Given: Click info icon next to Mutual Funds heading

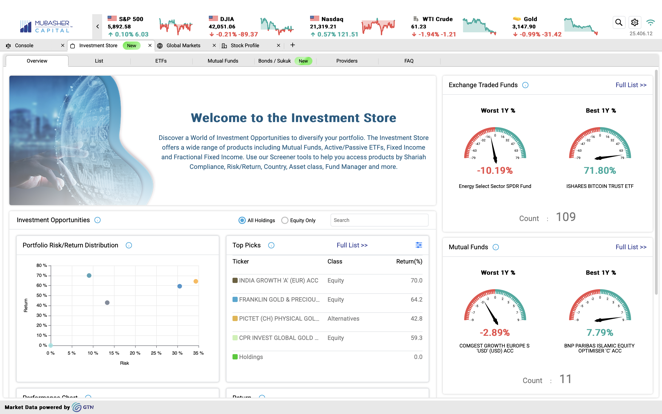Looking at the screenshot, I should pyautogui.click(x=495, y=247).
